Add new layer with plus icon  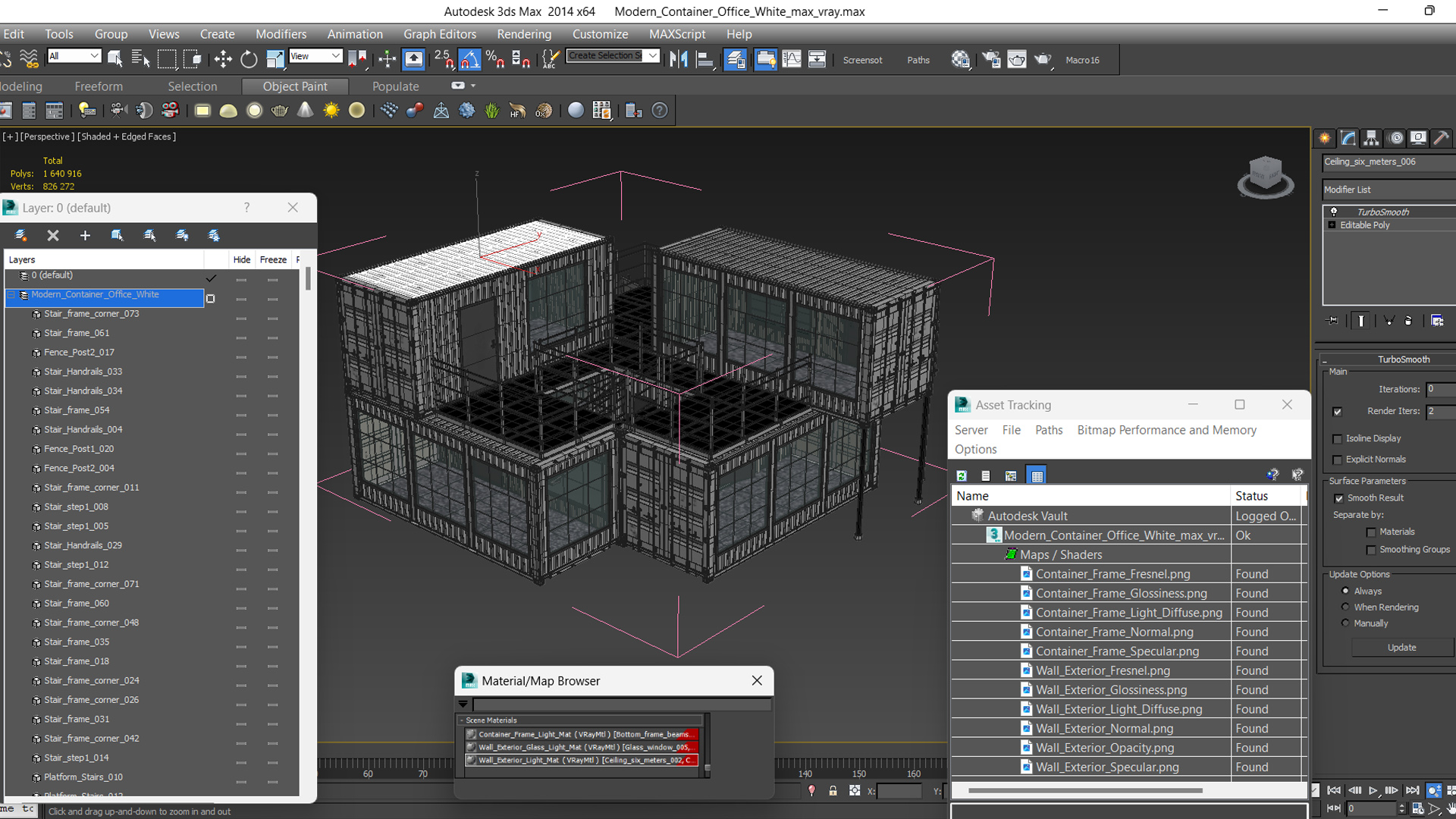(x=85, y=236)
